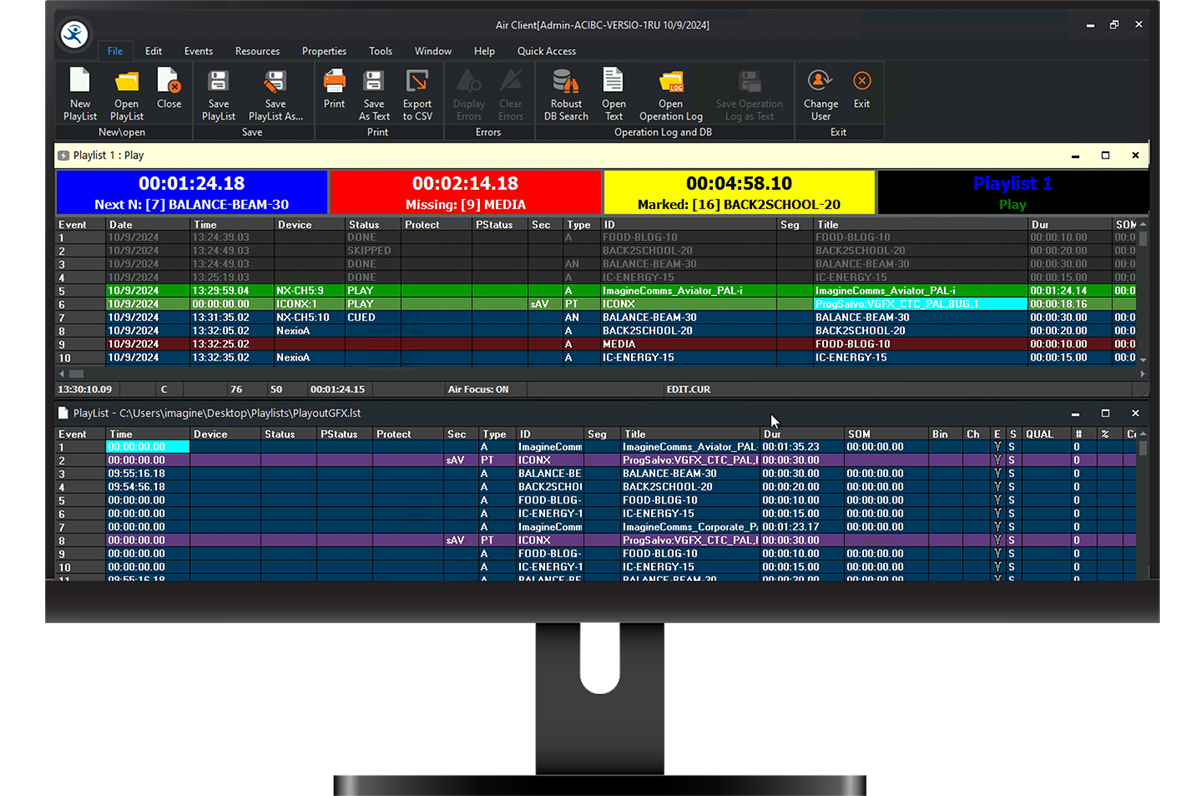Viewport: 1200px width, 796px height.
Task: Click the Air Client application logo
Action: point(74,34)
